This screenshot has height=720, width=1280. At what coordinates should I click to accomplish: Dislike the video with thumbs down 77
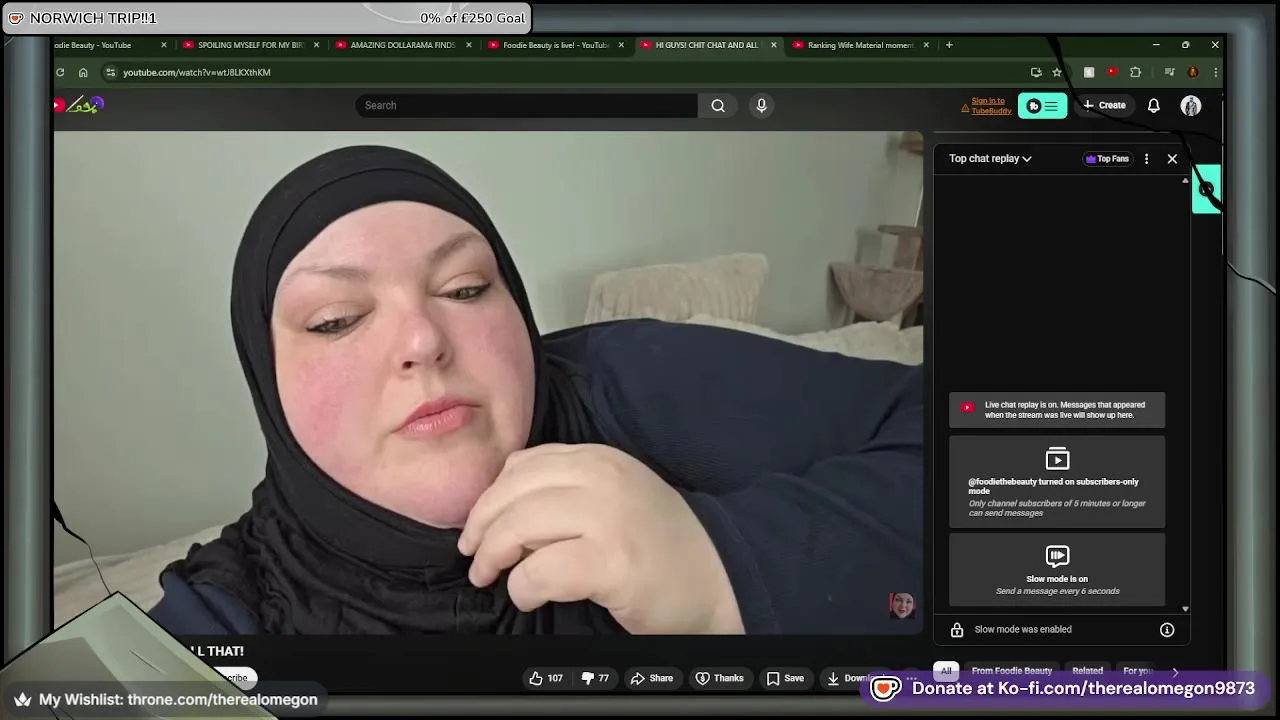point(596,678)
